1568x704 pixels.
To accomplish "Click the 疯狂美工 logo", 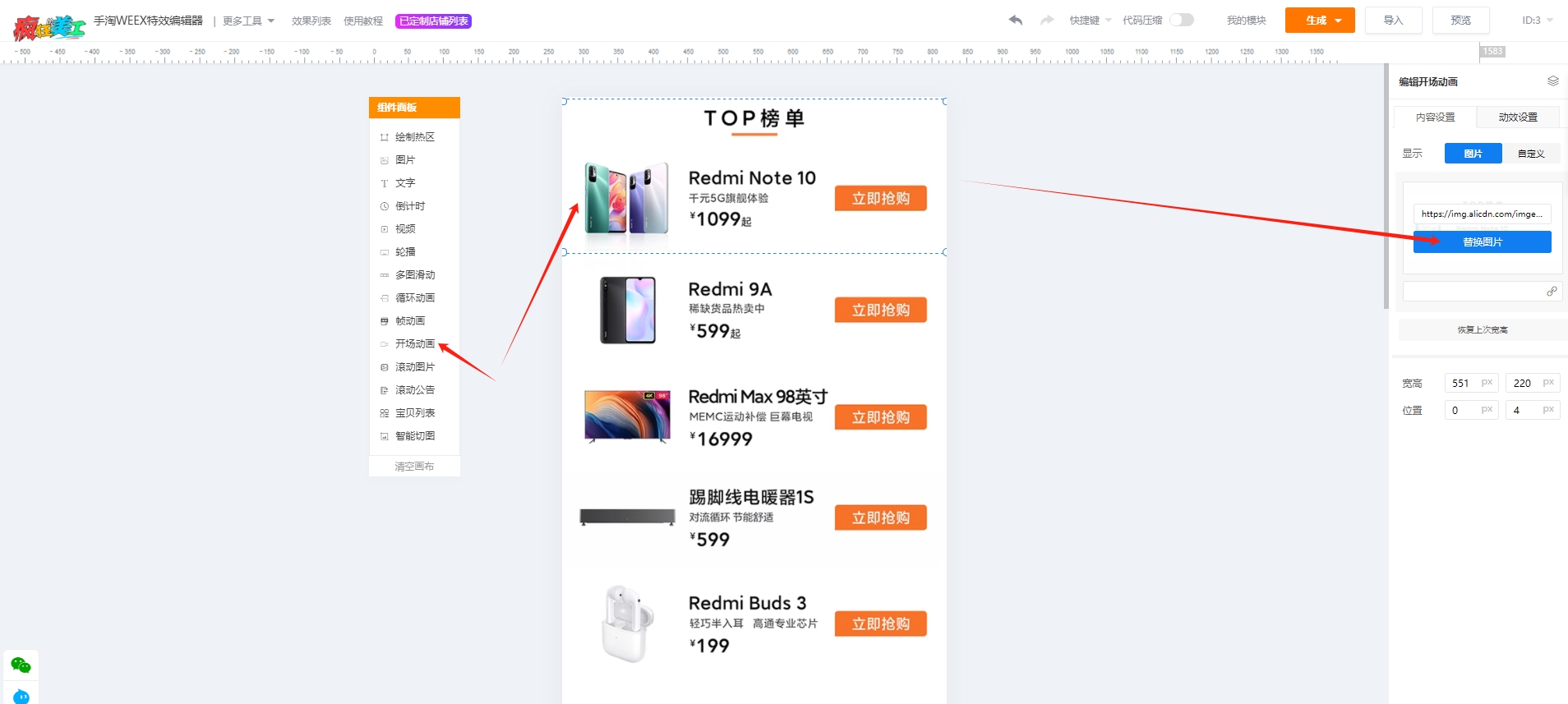I will coord(49,27).
